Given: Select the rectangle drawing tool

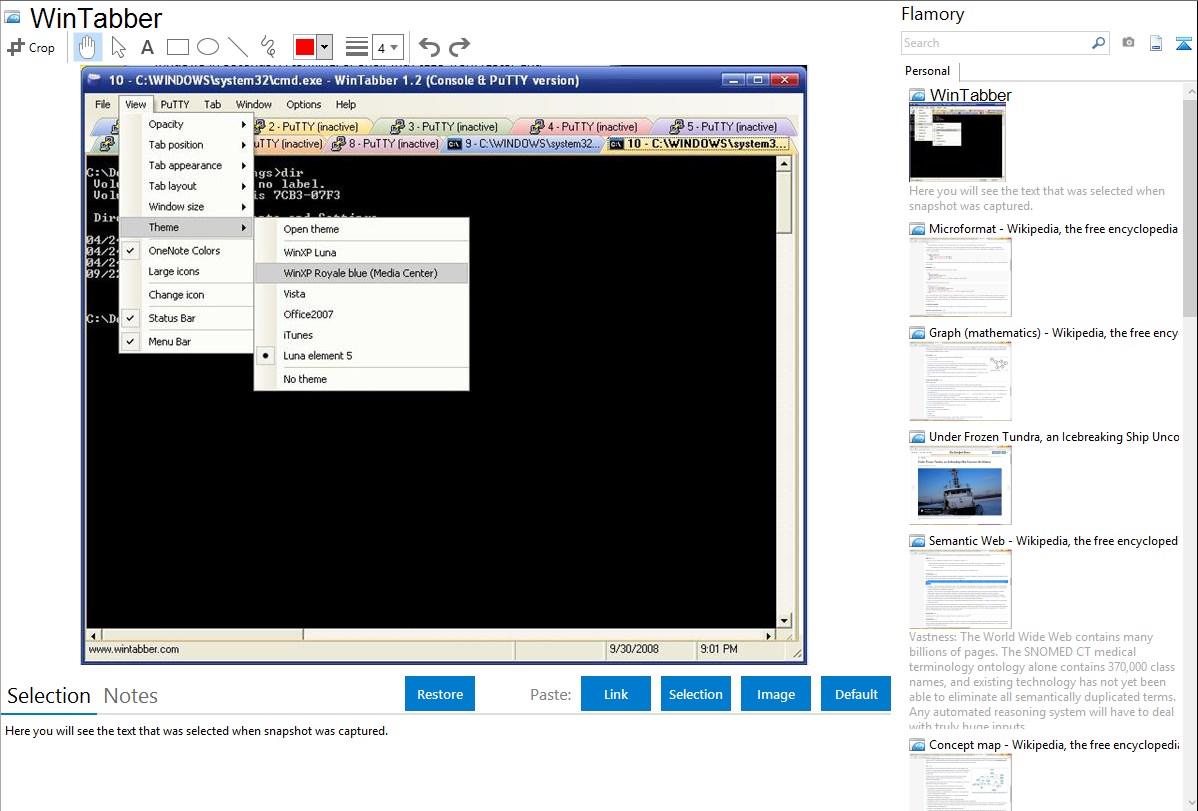Looking at the screenshot, I should pos(177,47).
